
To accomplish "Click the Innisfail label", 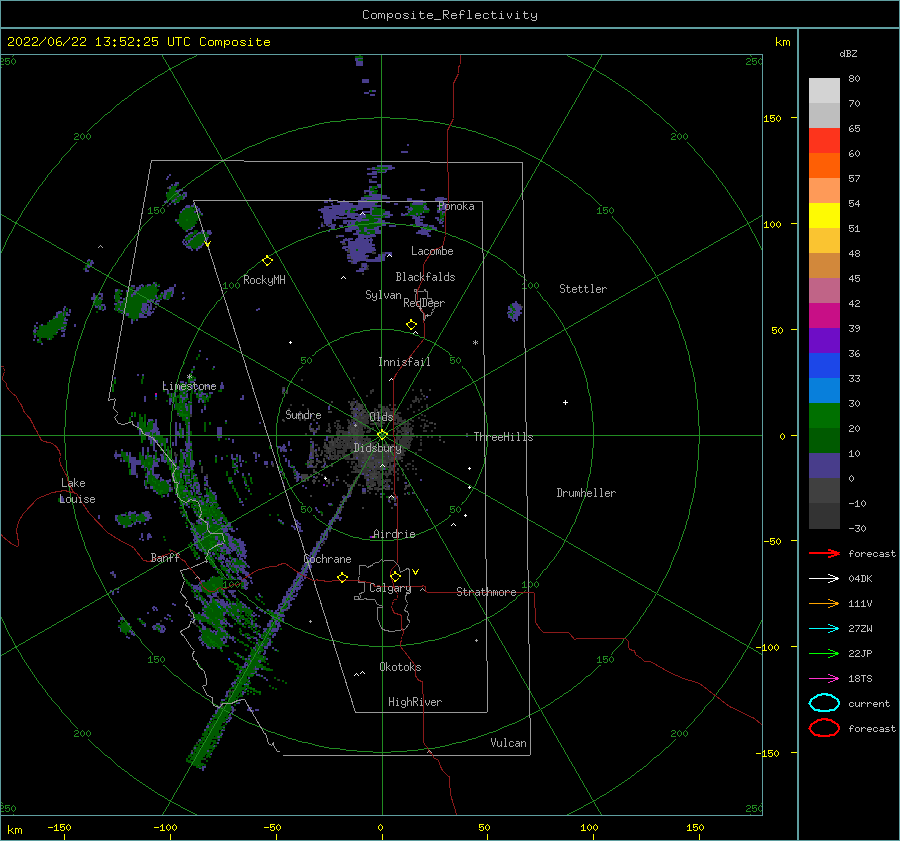I will tap(404, 362).
